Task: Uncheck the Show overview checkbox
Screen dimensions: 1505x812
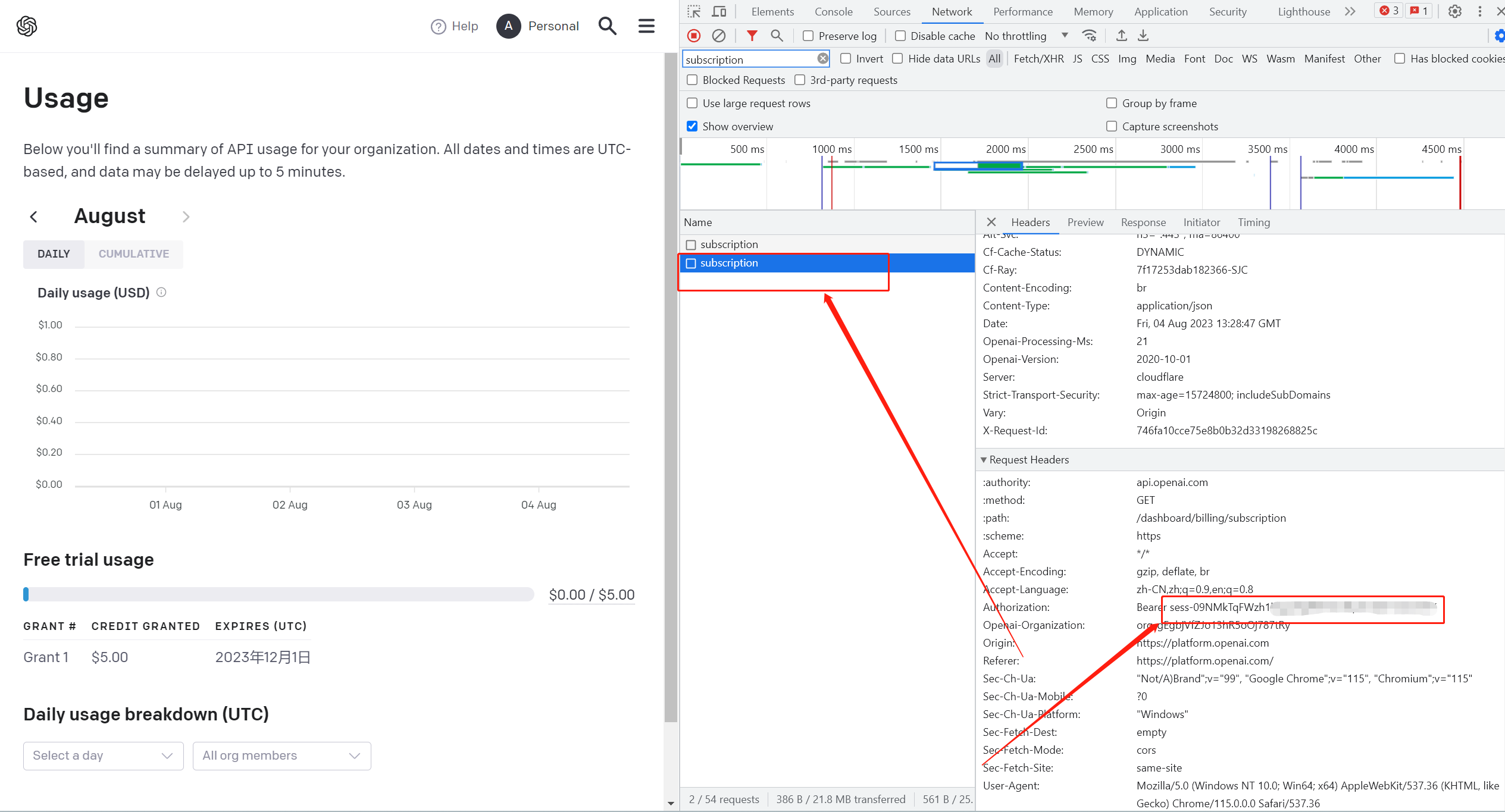Action: tap(692, 126)
